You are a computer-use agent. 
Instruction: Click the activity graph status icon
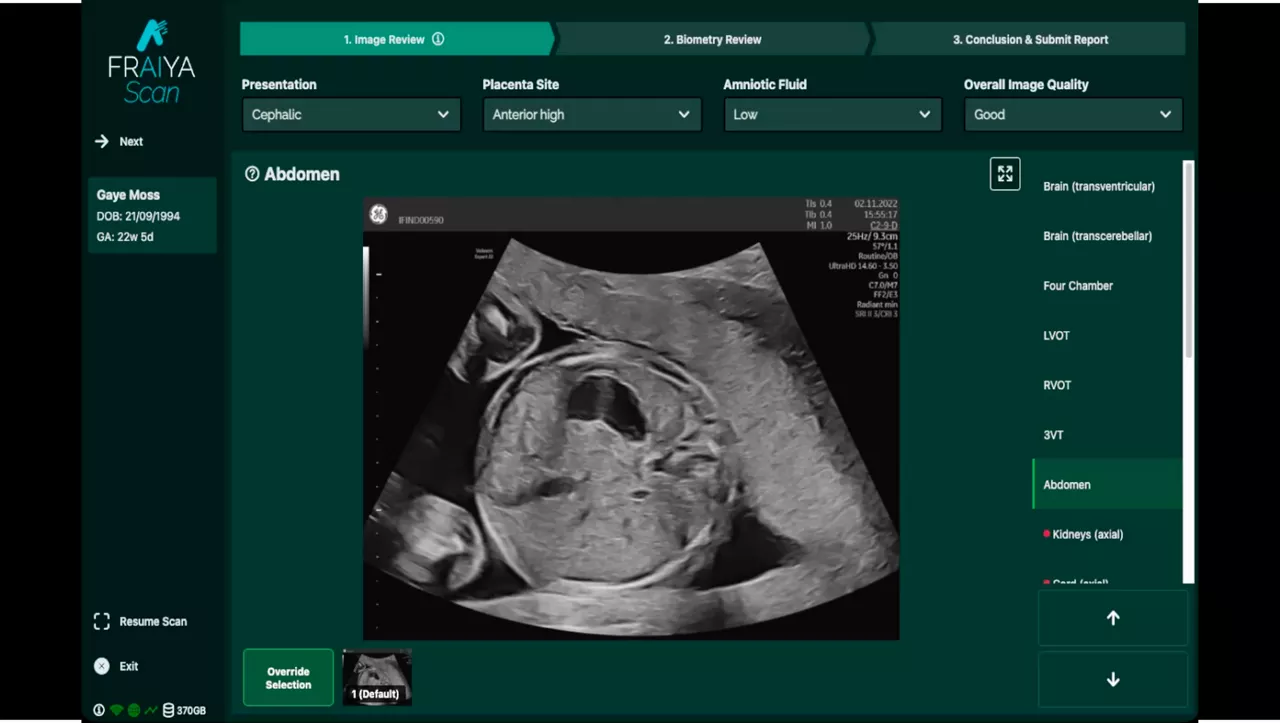coord(150,710)
